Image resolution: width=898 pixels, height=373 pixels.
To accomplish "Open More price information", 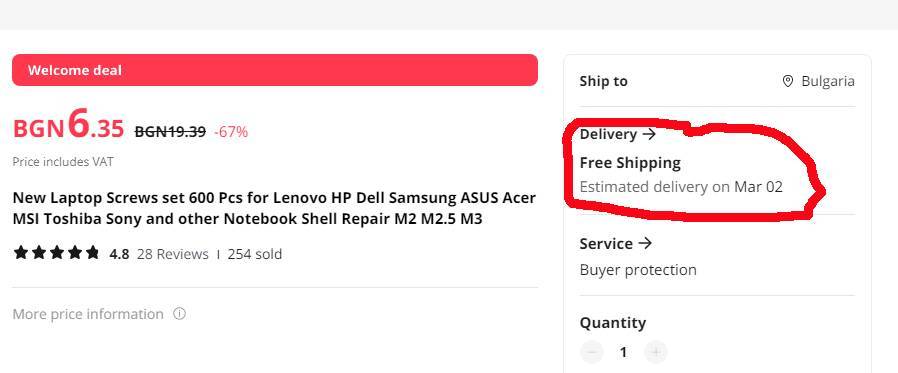I will (88, 314).
